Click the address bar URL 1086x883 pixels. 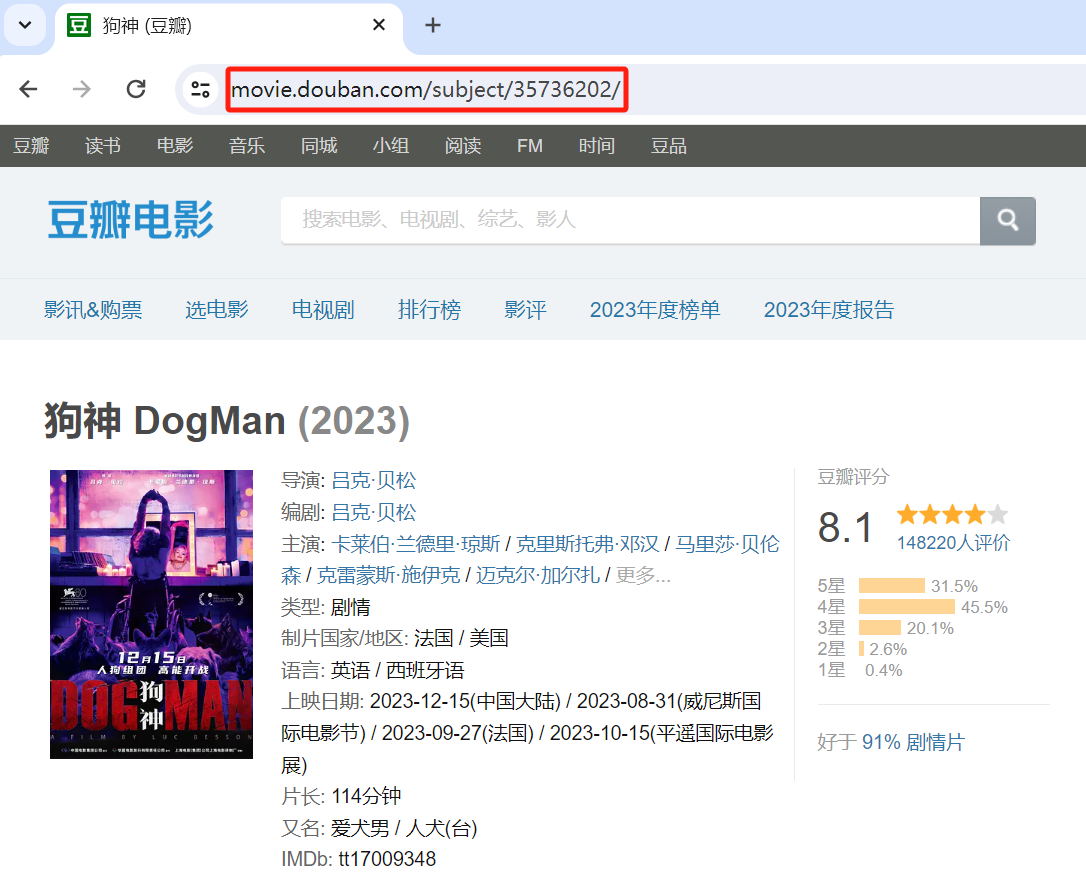426,89
